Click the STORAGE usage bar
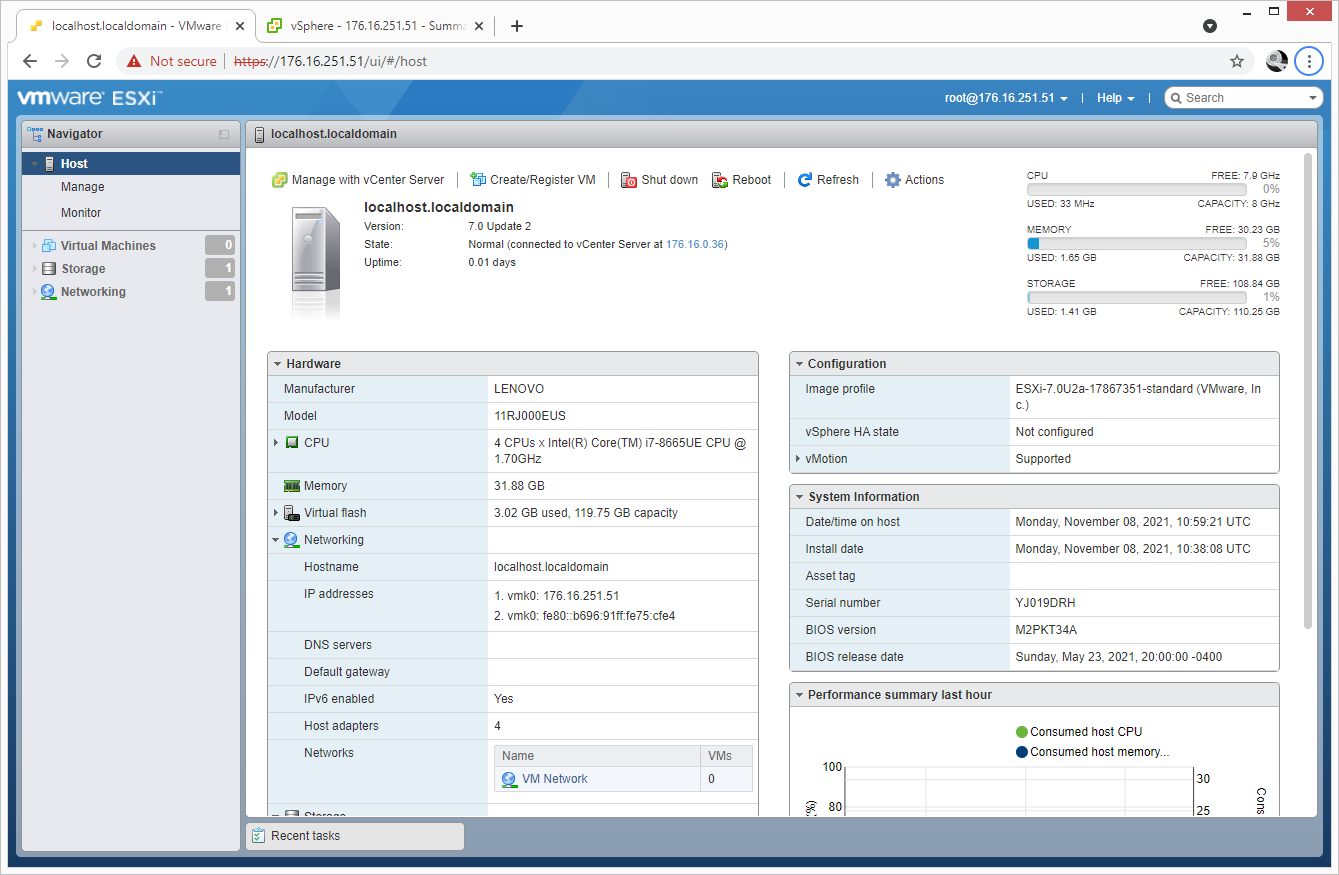 pyautogui.click(x=1136, y=297)
